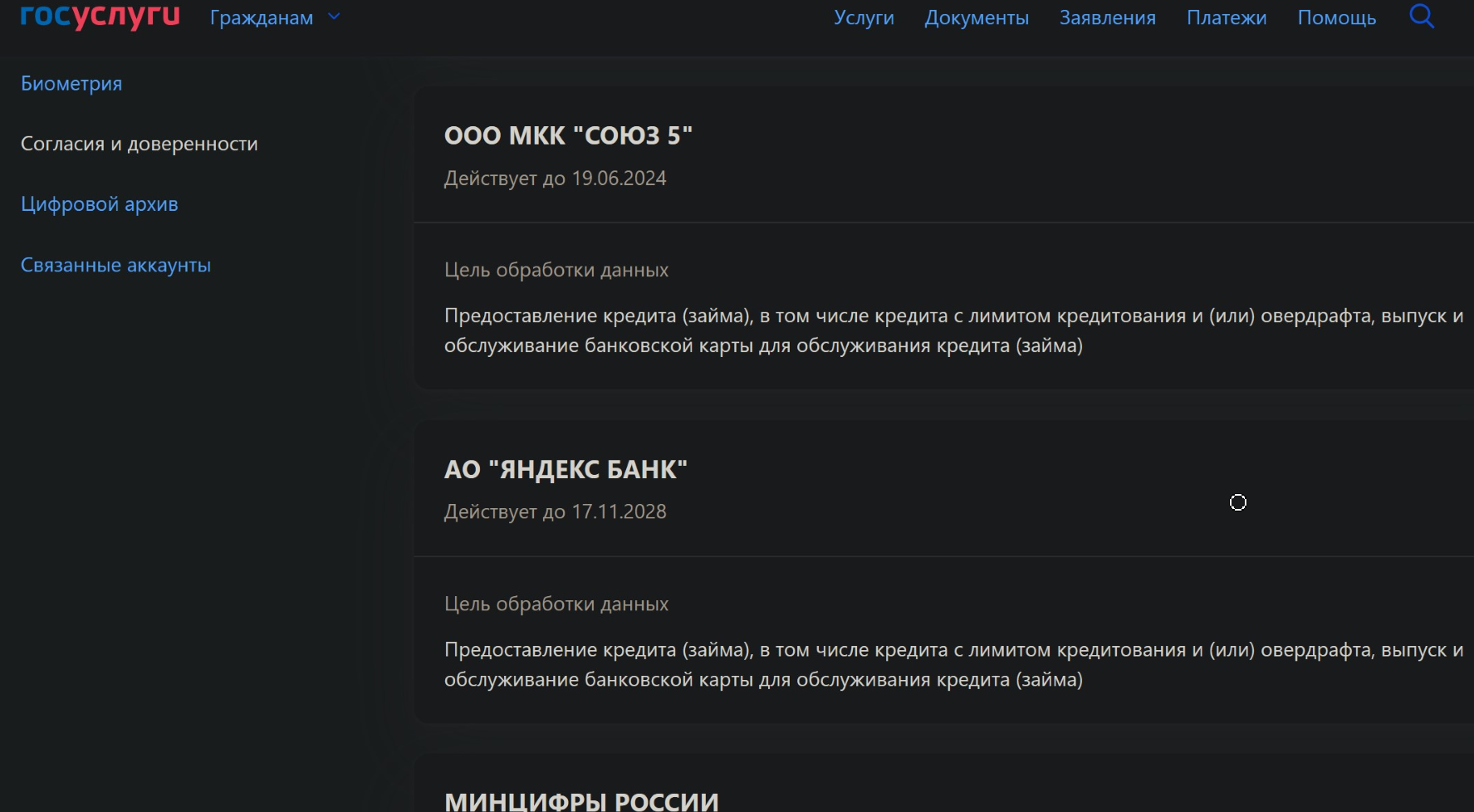Click the credit purpose text under ЯНДЕКС БАНК

click(x=953, y=664)
